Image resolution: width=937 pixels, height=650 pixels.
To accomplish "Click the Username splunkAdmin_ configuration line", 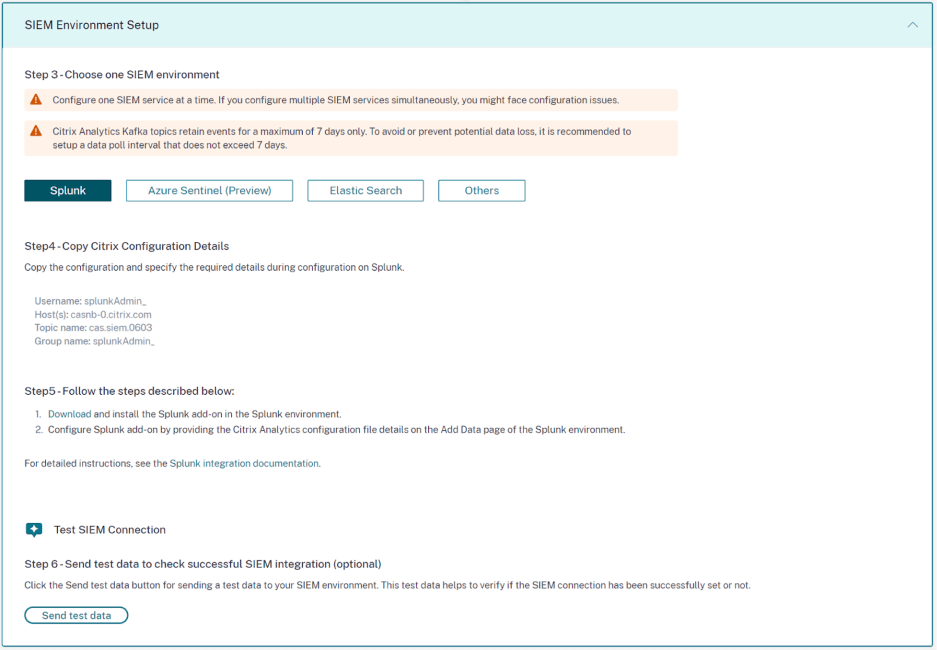I will click(x=90, y=301).
